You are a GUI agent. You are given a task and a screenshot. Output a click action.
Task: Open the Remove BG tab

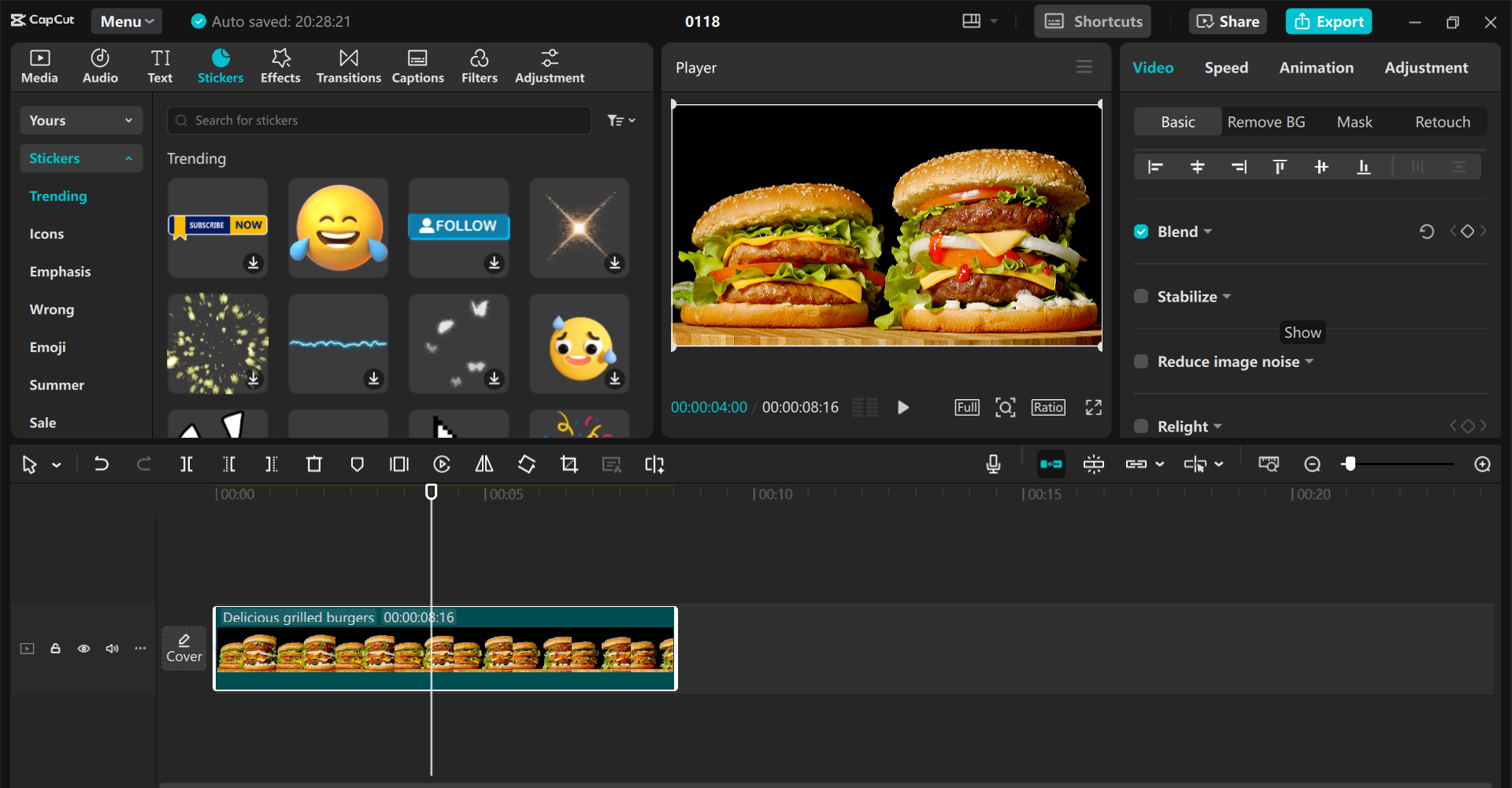coord(1266,122)
